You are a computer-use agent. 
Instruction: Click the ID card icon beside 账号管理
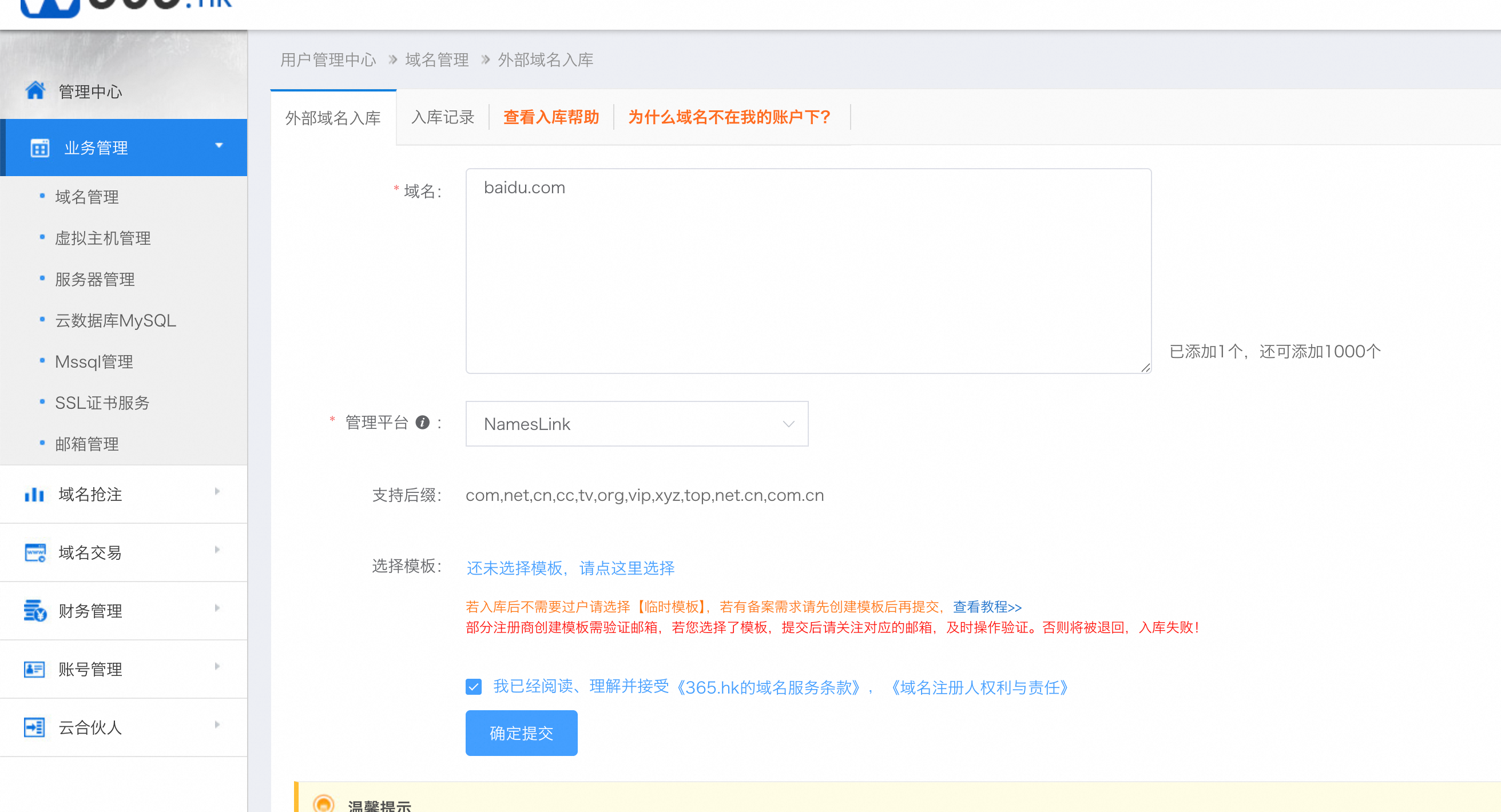coord(34,669)
